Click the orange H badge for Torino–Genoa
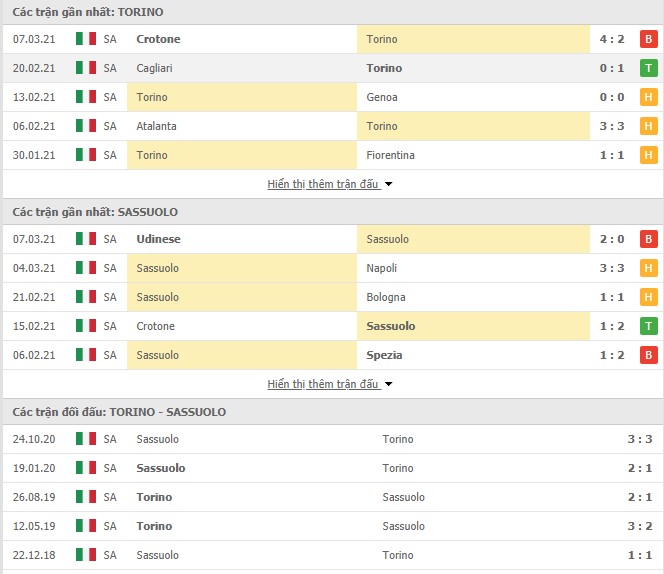Viewport: 664px width, 574px height. click(648, 97)
